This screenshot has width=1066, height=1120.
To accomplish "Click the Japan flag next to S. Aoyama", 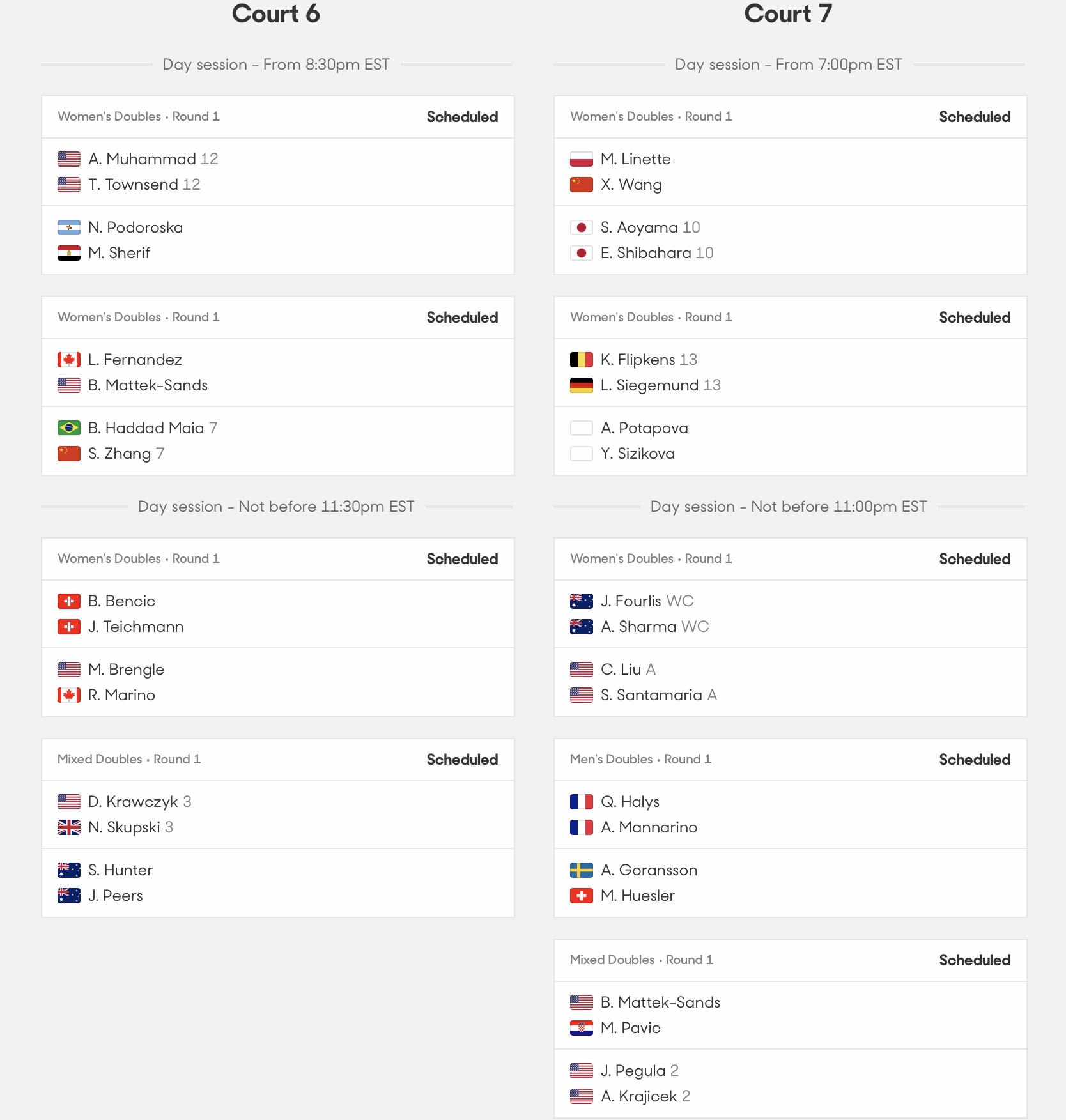I will (x=581, y=227).
